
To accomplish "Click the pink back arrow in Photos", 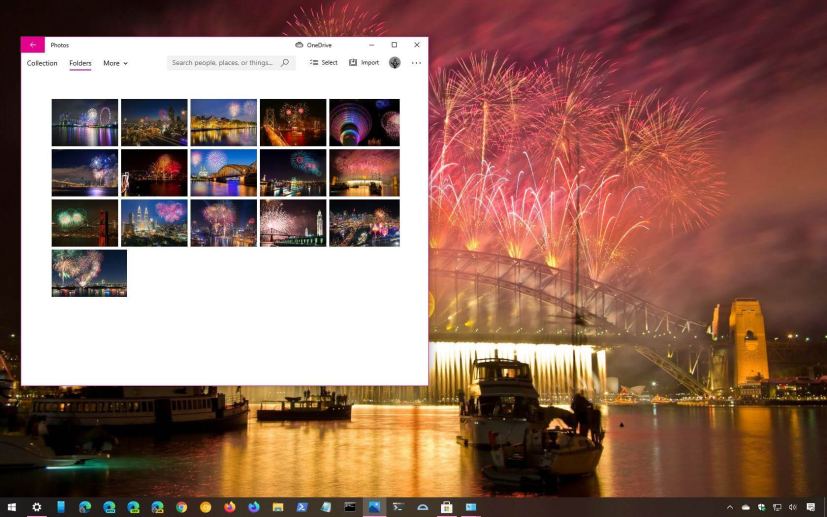I will (x=33, y=45).
